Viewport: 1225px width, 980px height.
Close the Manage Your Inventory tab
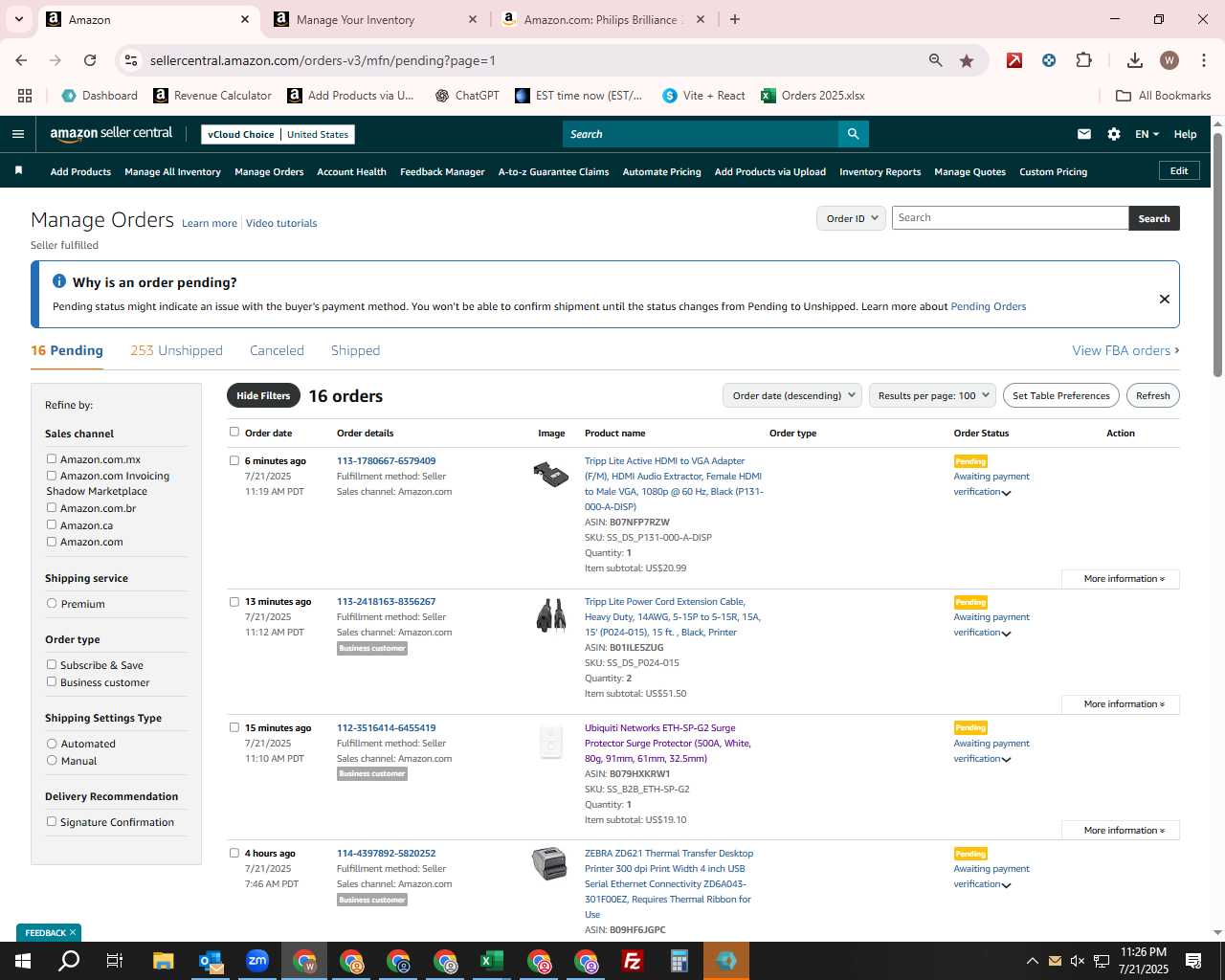473,19
